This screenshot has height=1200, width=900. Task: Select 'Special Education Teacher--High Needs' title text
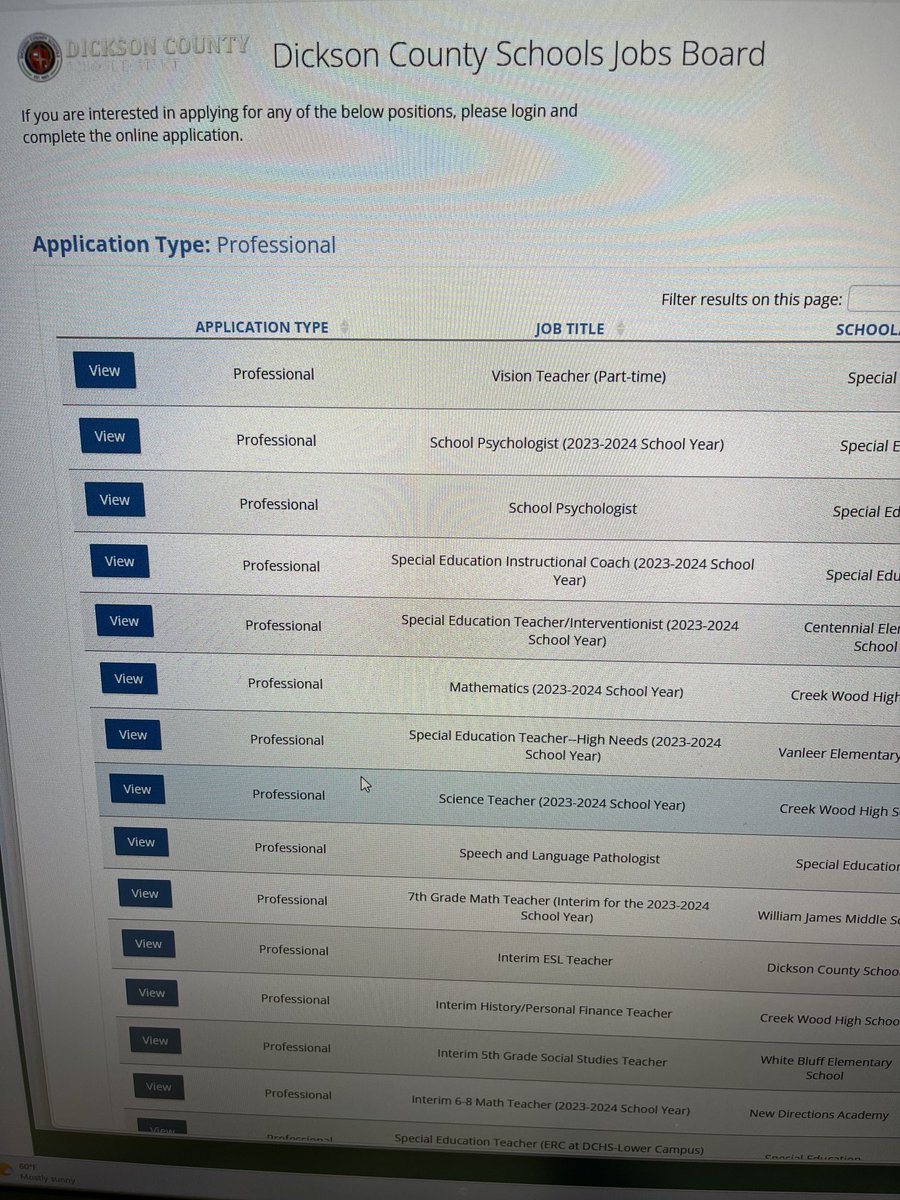(564, 748)
